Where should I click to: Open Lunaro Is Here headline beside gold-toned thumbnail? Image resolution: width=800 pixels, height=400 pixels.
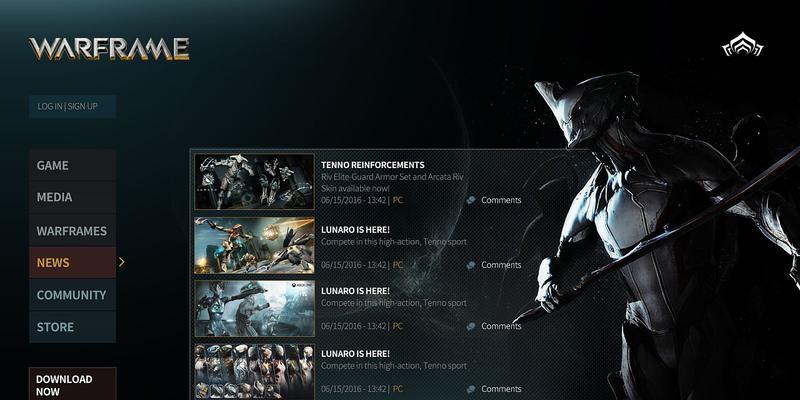(355, 230)
